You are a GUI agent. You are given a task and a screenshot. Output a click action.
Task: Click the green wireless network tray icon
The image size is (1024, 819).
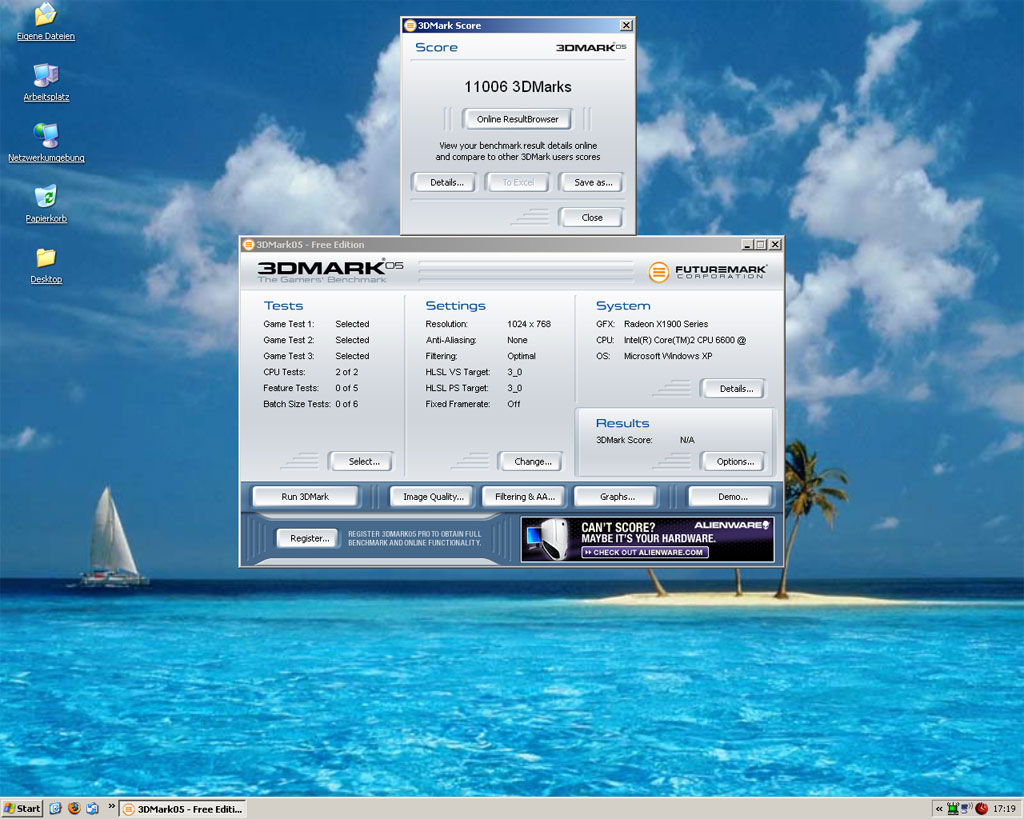953,809
